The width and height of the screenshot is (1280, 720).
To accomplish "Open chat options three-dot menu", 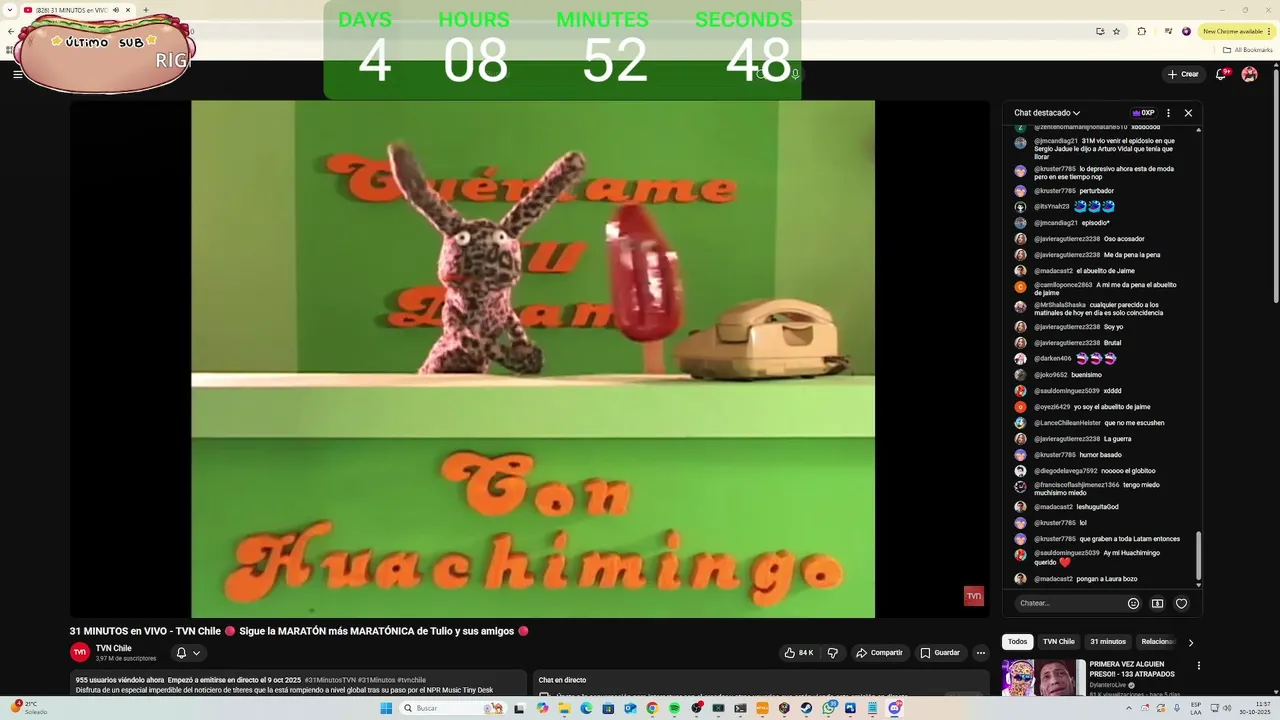I will point(1168,113).
